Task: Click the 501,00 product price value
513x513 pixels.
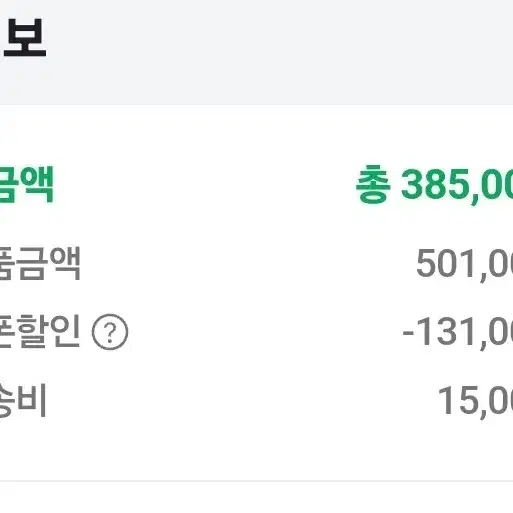Action: tap(465, 264)
